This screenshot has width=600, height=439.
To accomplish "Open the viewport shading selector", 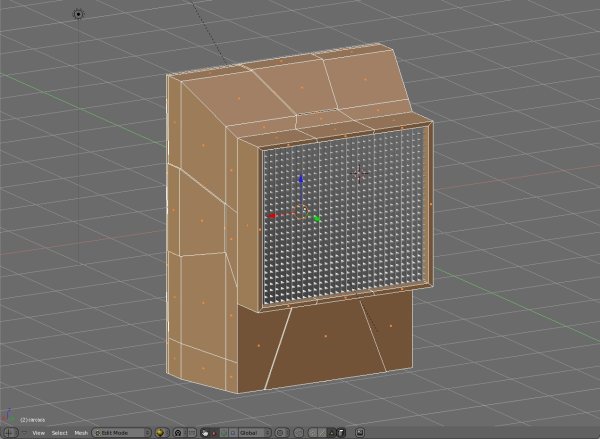I will pos(161,433).
